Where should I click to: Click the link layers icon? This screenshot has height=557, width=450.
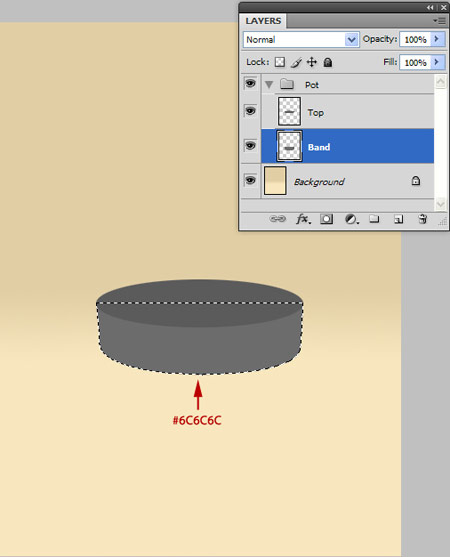[277, 219]
